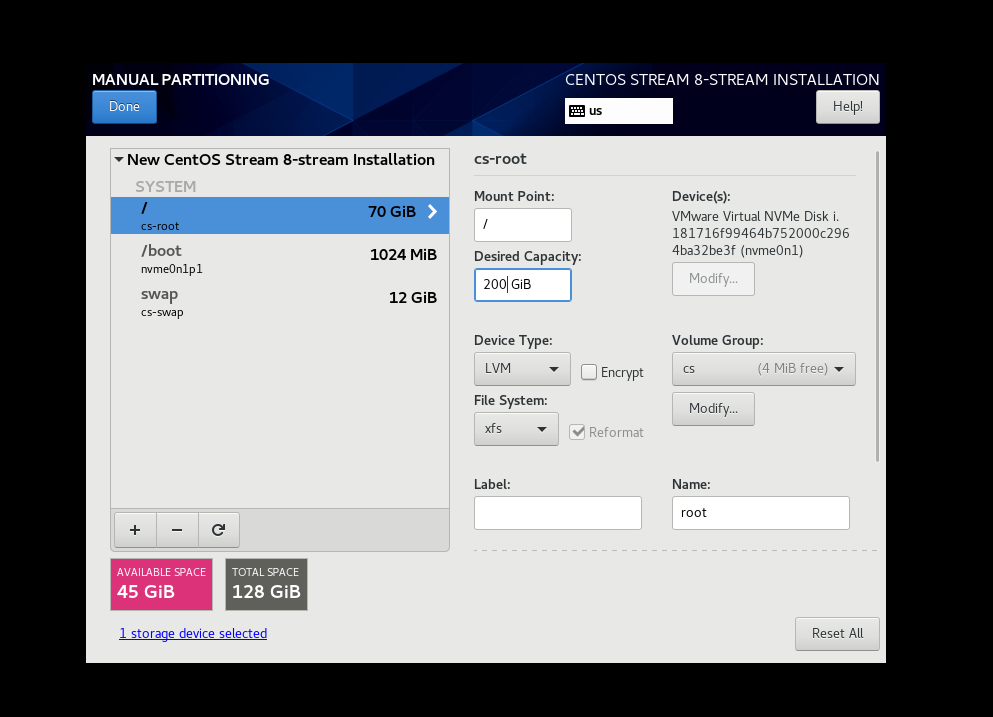Click the Reset All button
993x717 pixels.
[837, 633]
